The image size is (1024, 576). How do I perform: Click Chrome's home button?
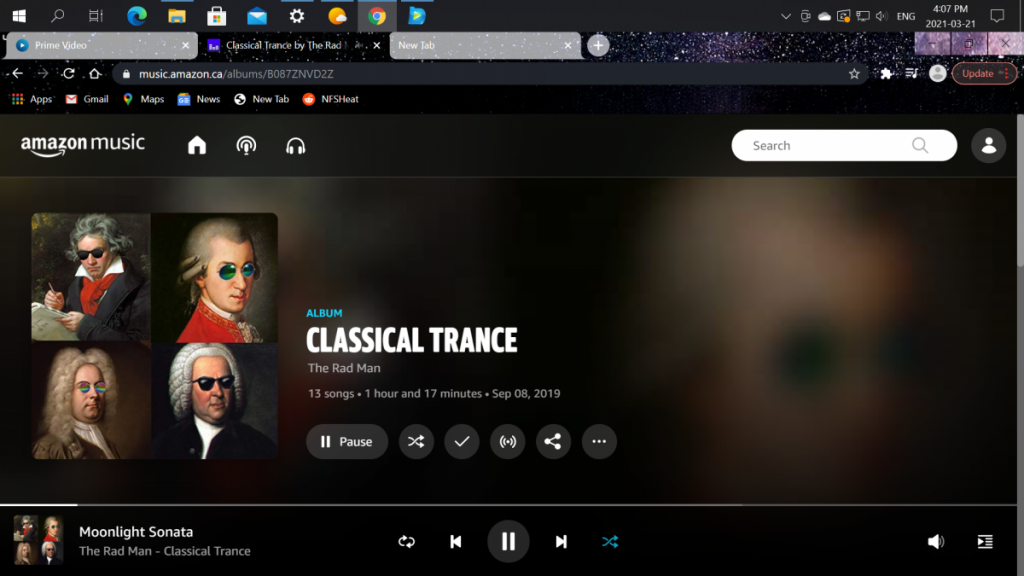point(95,74)
